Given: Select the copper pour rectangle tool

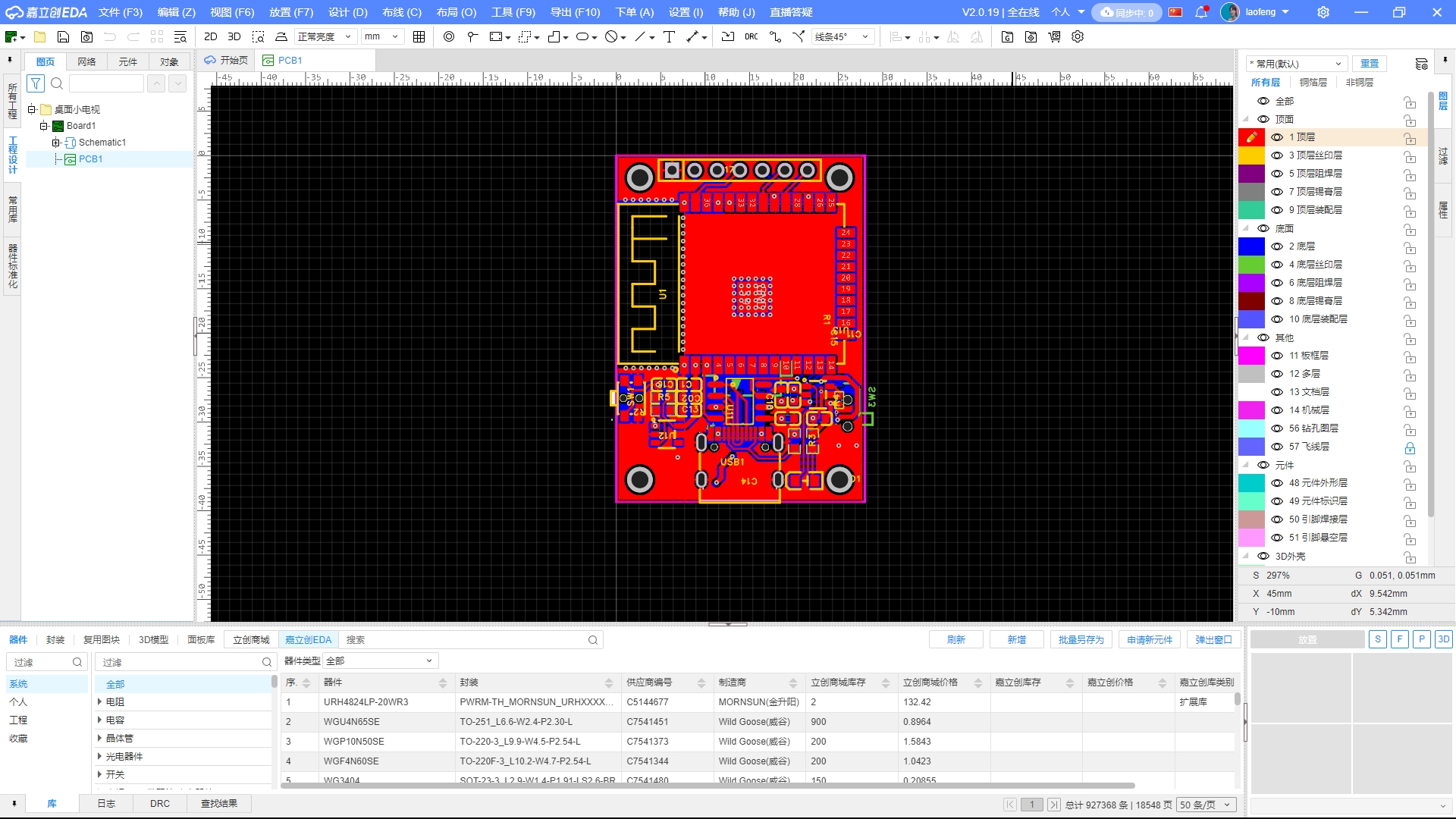Looking at the screenshot, I should click(x=496, y=36).
